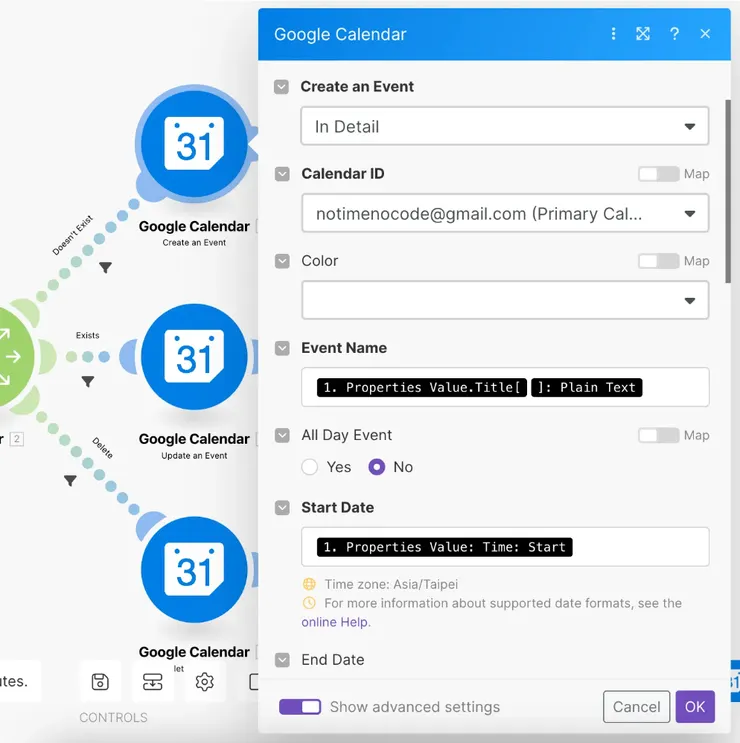Collapse the Color field
Image resolution: width=740 pixels, height=743 pixels.
tap(282, 261)
